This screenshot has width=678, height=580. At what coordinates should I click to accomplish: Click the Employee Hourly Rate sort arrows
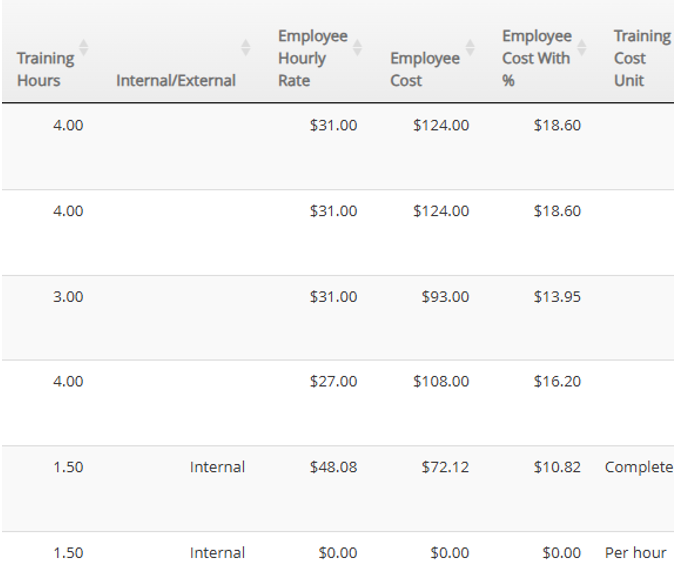(x=358, y=47)
